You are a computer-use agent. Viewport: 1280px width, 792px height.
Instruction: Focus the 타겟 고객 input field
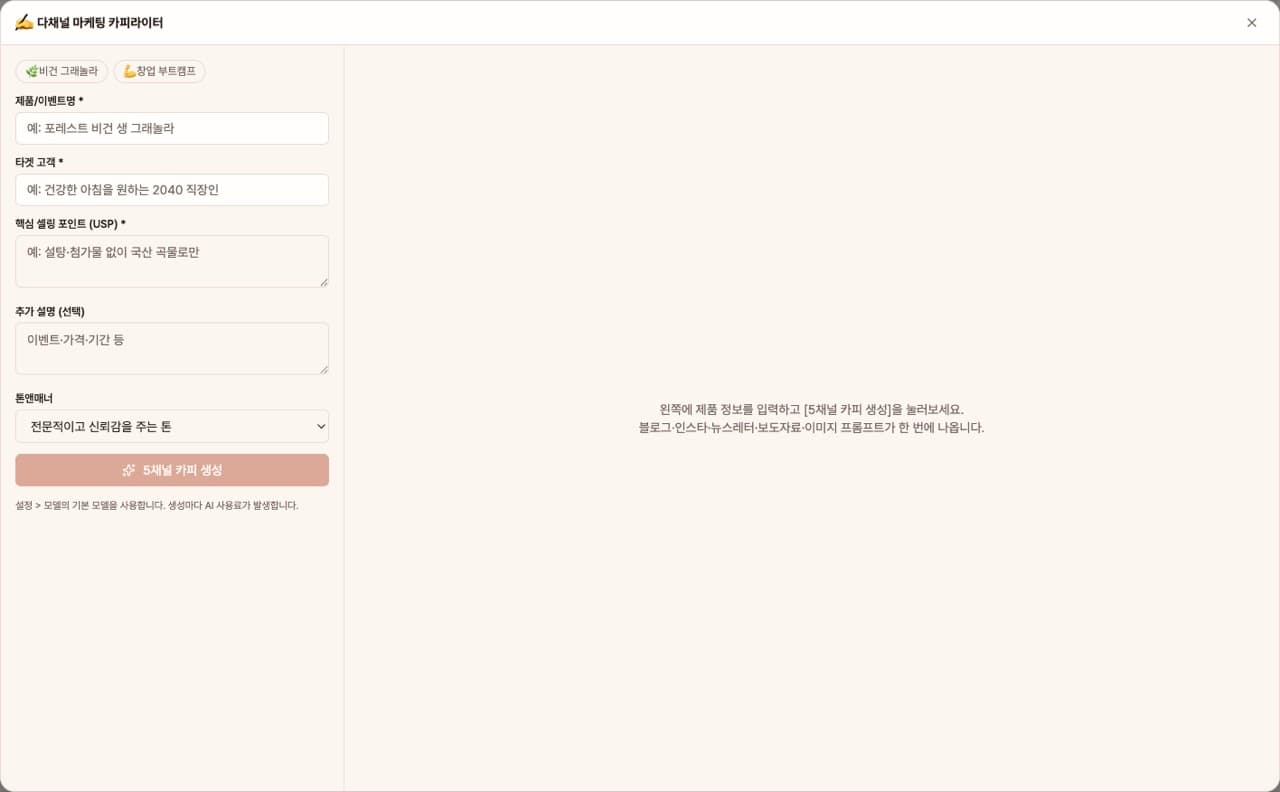172,190
